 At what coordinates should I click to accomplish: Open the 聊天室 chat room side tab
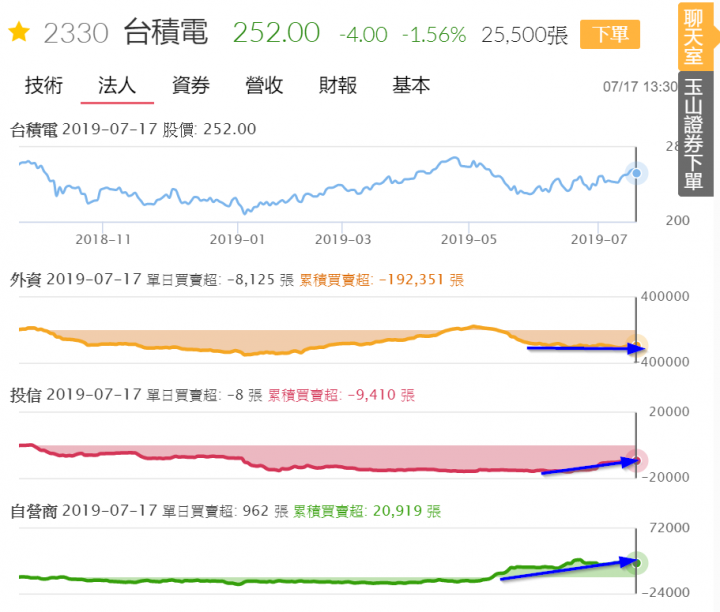tap(694, 37)
